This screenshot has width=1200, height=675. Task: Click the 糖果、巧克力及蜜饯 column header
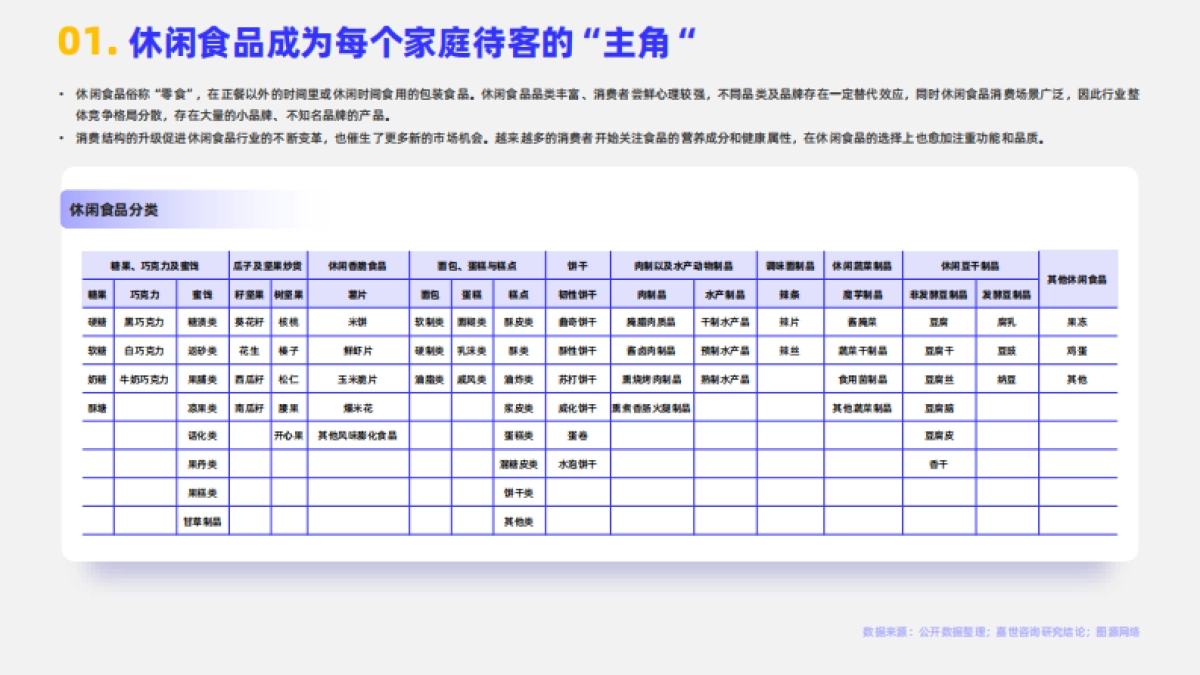(x=155, y=267)
